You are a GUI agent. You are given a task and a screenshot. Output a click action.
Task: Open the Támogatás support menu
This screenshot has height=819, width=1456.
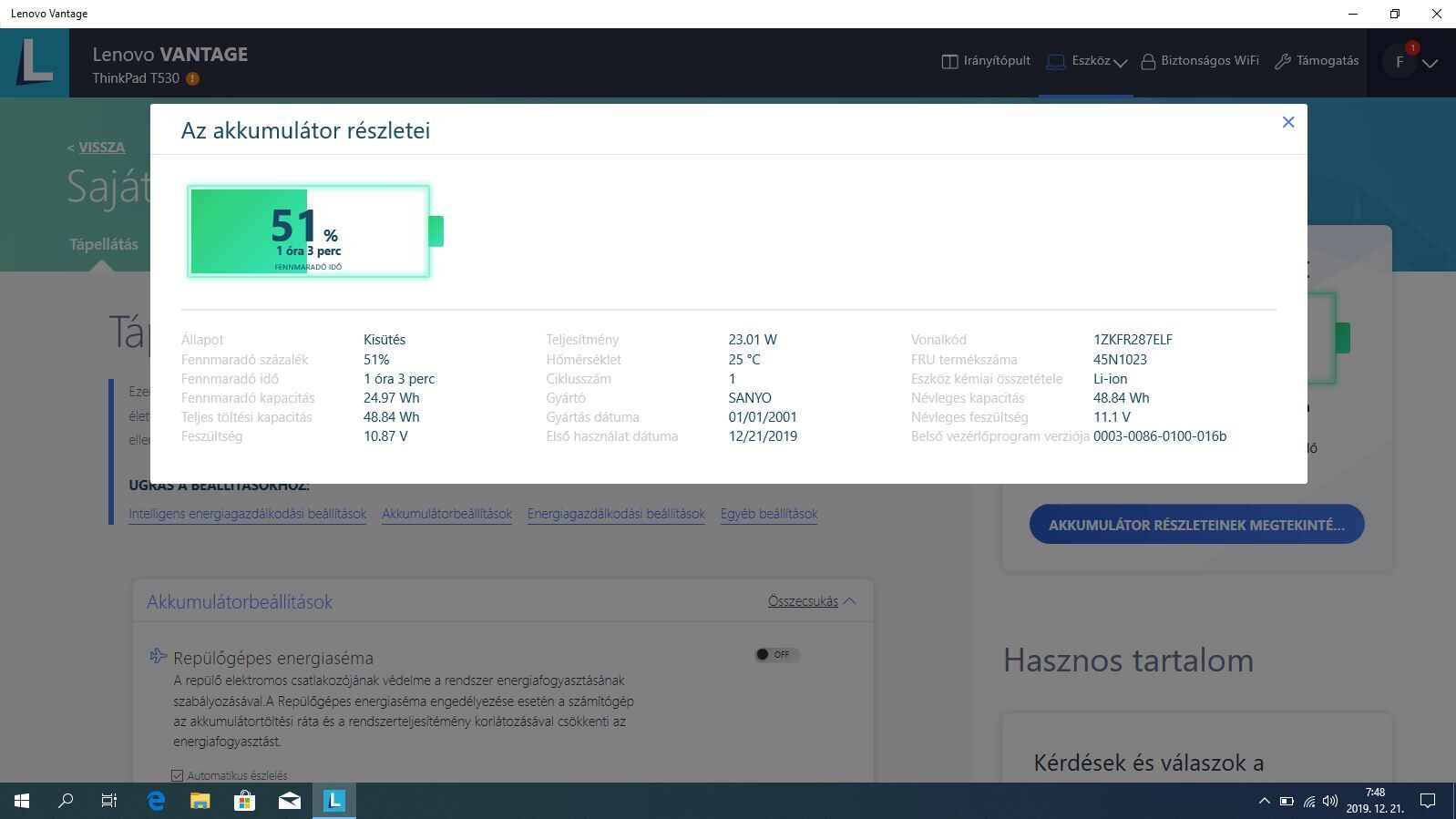click(1317, 61)
